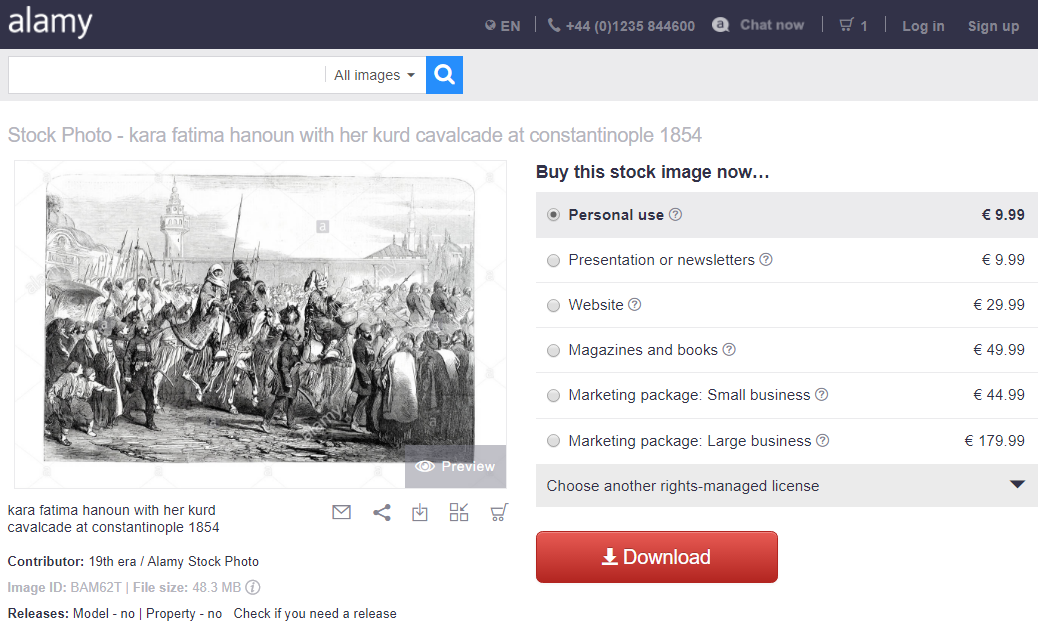Click Check if you need a release
This screenshot has width=1038, height=626.
point(315,613)
